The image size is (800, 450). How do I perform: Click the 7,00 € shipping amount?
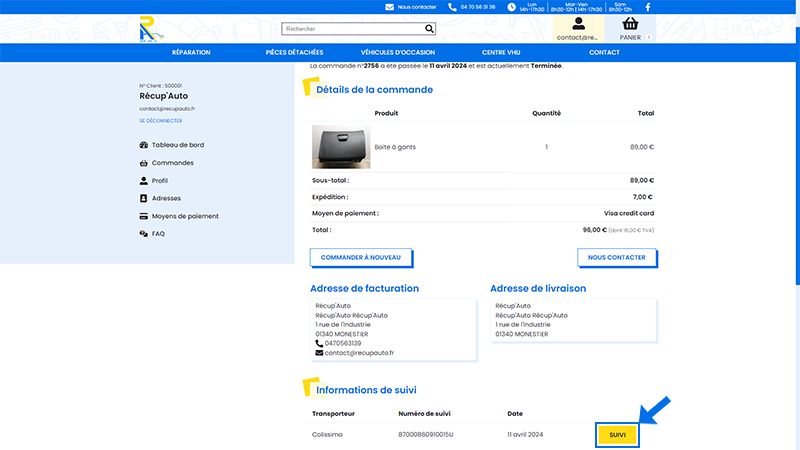coord(643,197)
